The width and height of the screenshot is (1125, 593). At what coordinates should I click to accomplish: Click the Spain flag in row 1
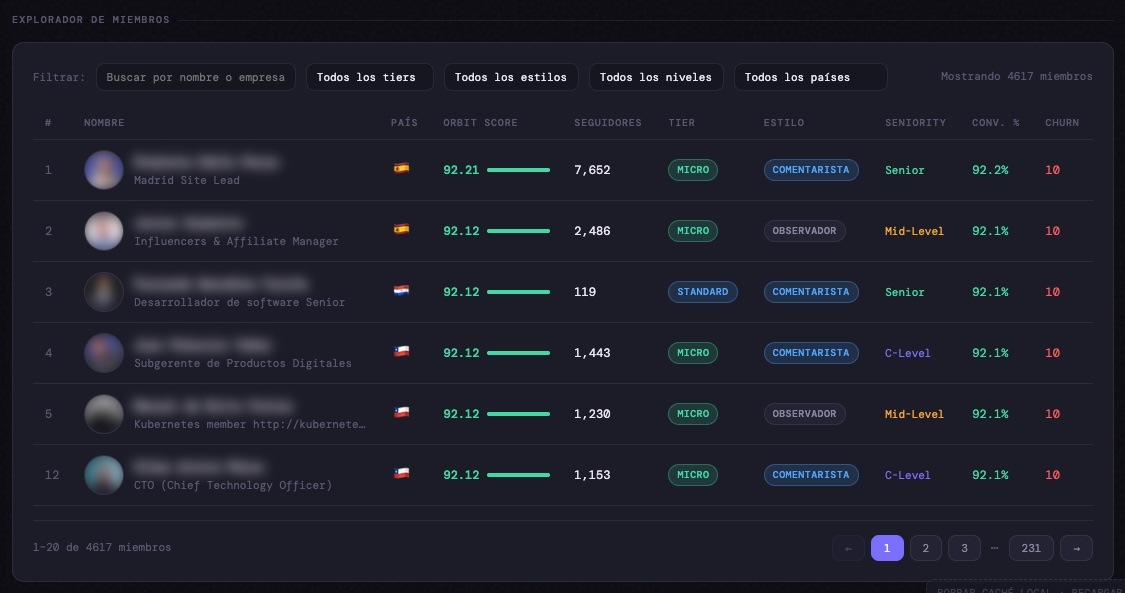pyautogui.click(x=401, y=170)
